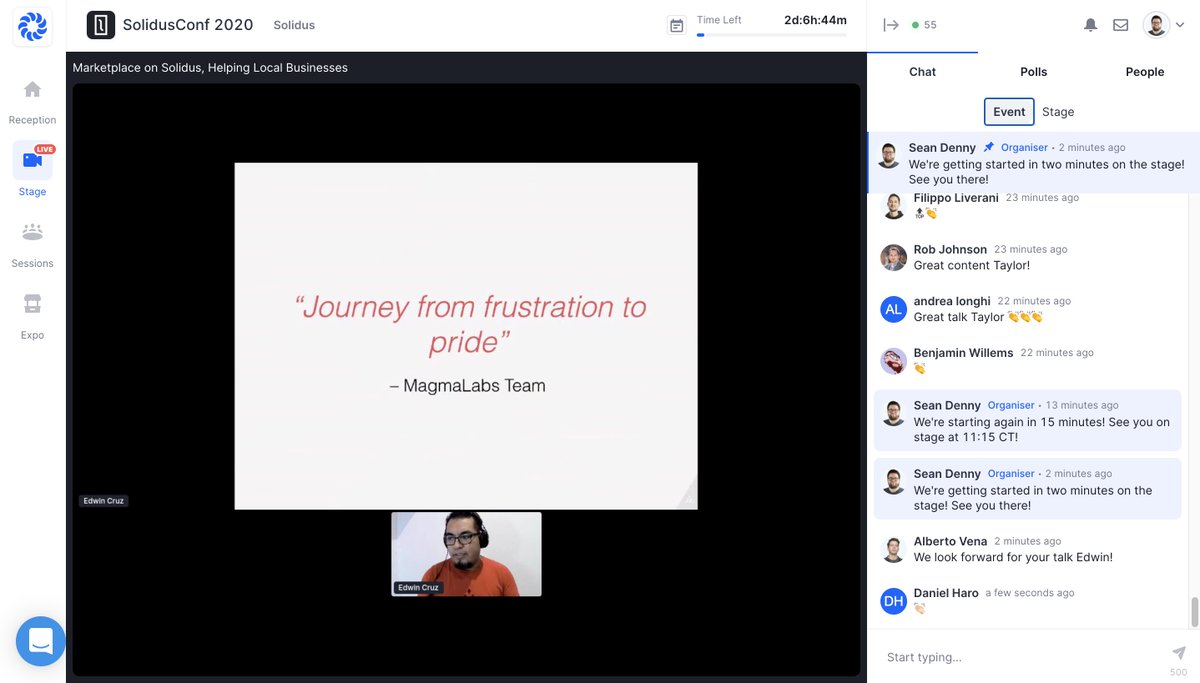Go to Reception in sidebar

point(32,101)
